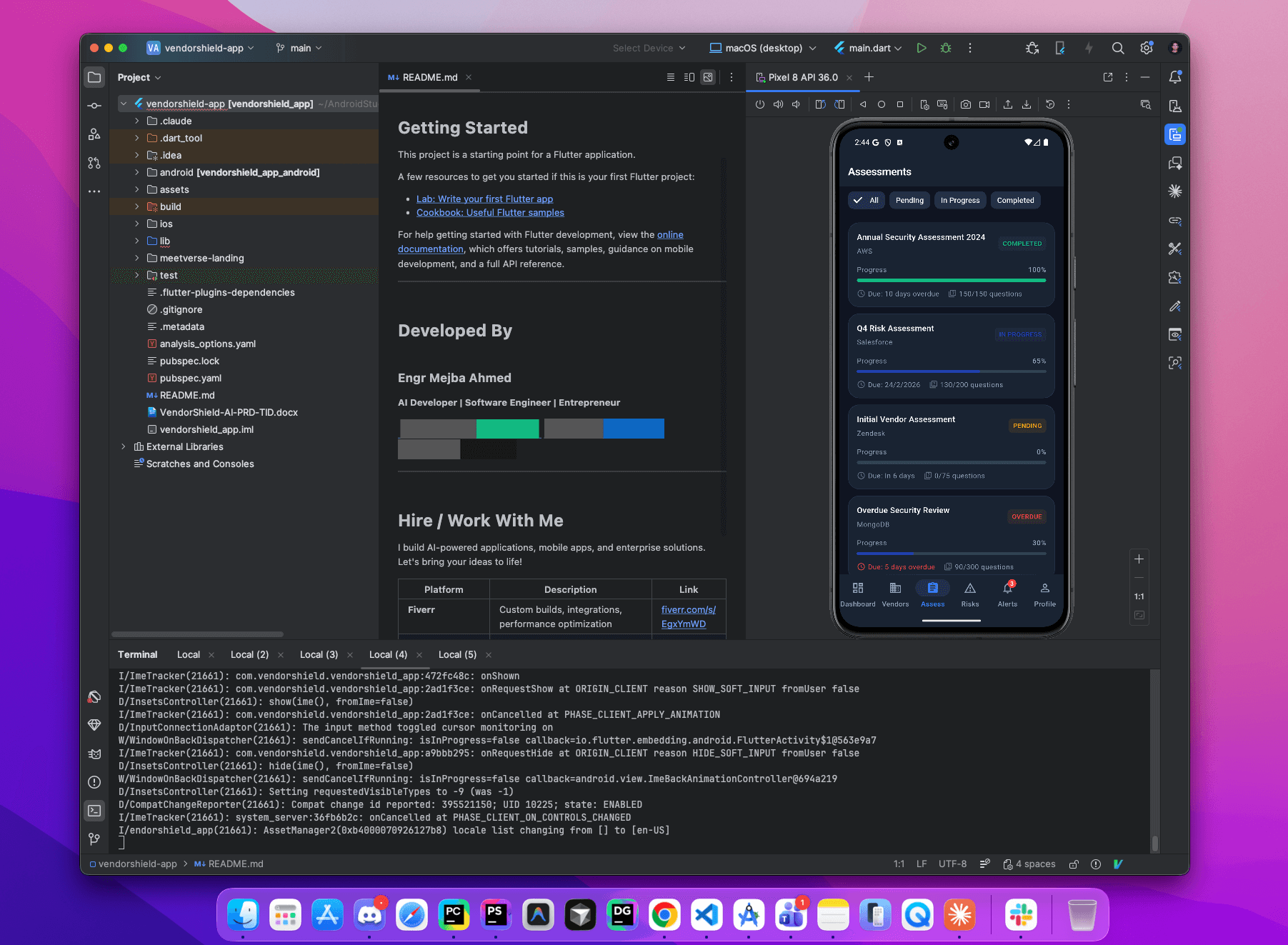The height and width of the screenshot is (945, 1288).
Task: Click Q4 Risk Assessment progress bar
Action: (951, 371)
